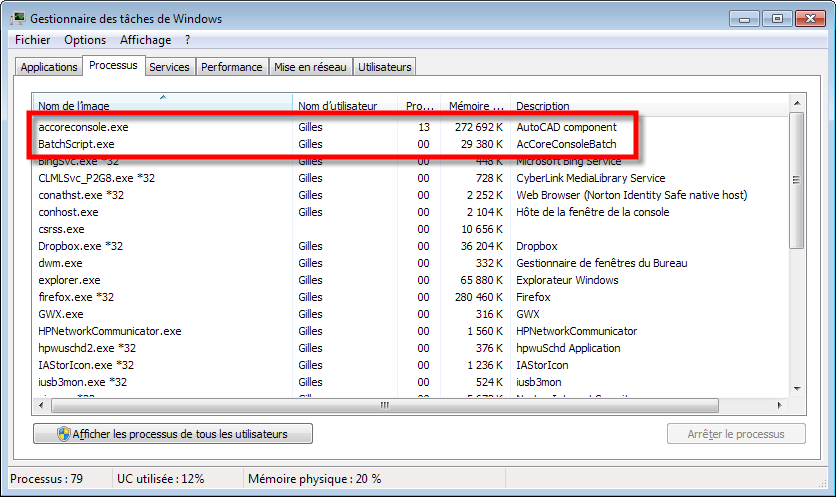Select the BatchScript.exe process row
Image resolution: width=836 pixels, height=497 pixels.
[x=411, y=144]
